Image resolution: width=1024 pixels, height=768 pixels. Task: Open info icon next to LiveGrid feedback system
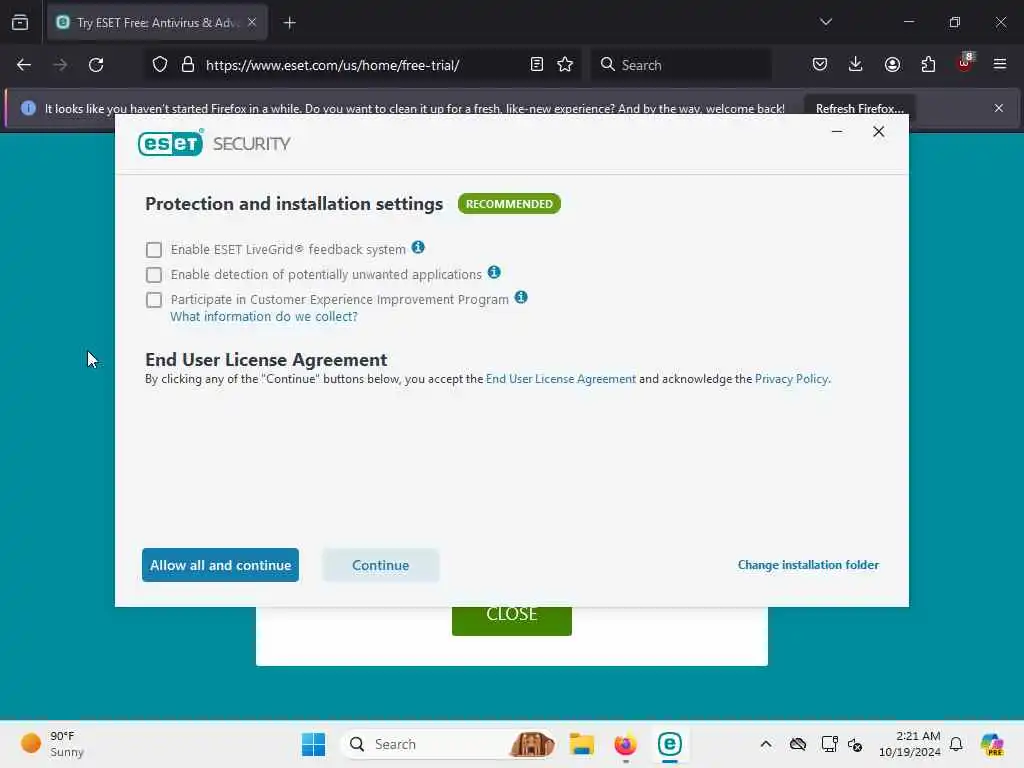418,248
